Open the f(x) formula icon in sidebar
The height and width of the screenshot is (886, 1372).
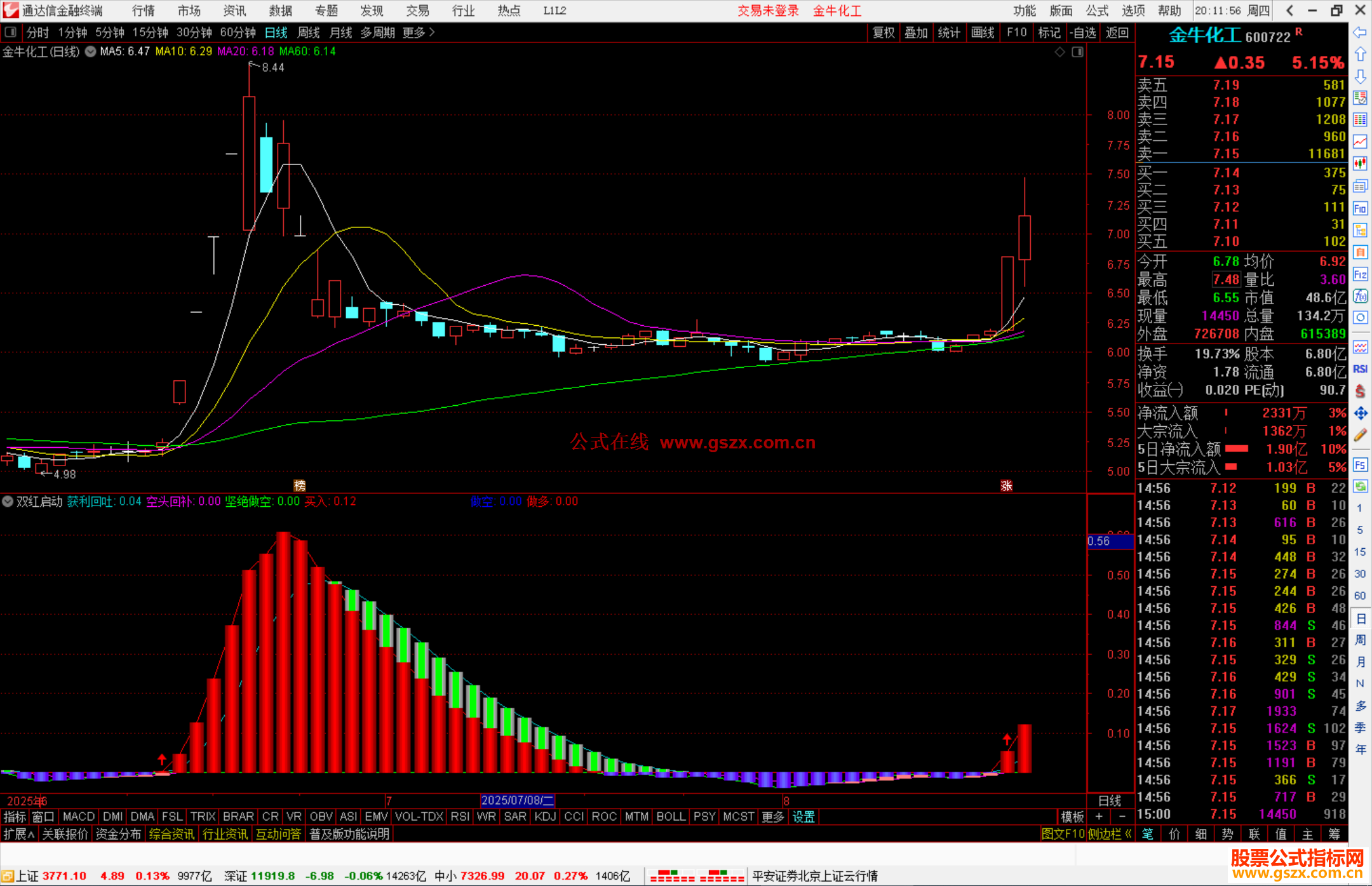pos(1360,296)
